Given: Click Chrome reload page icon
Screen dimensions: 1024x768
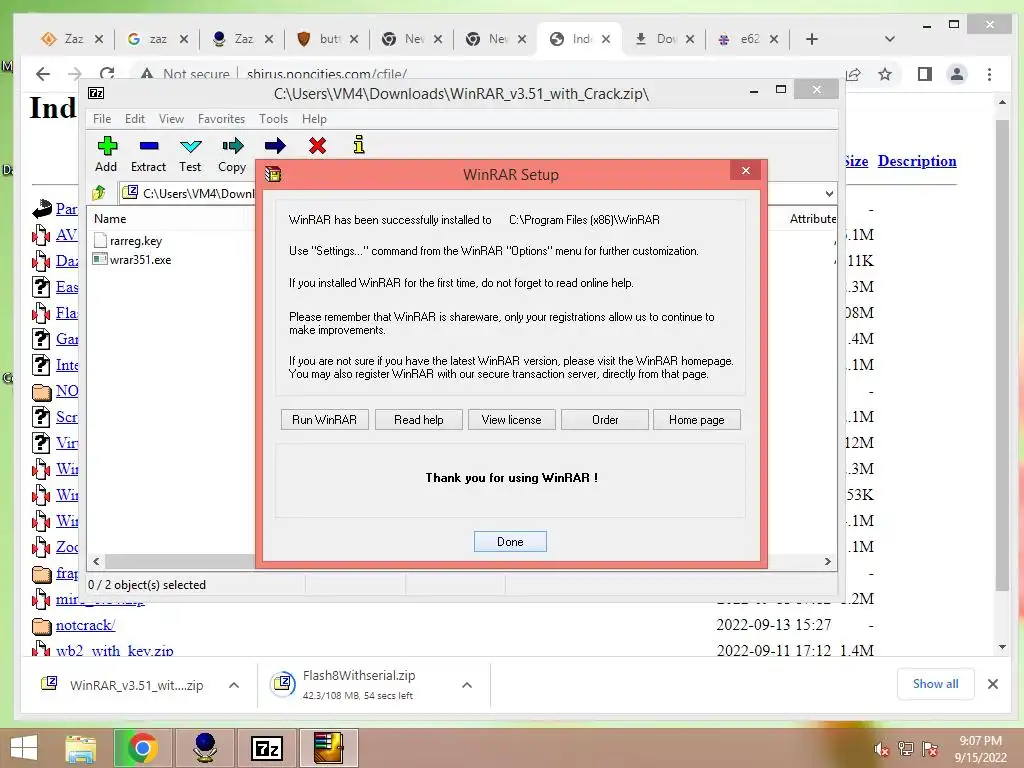Looking at the screenshot, I should click(108, 72).
